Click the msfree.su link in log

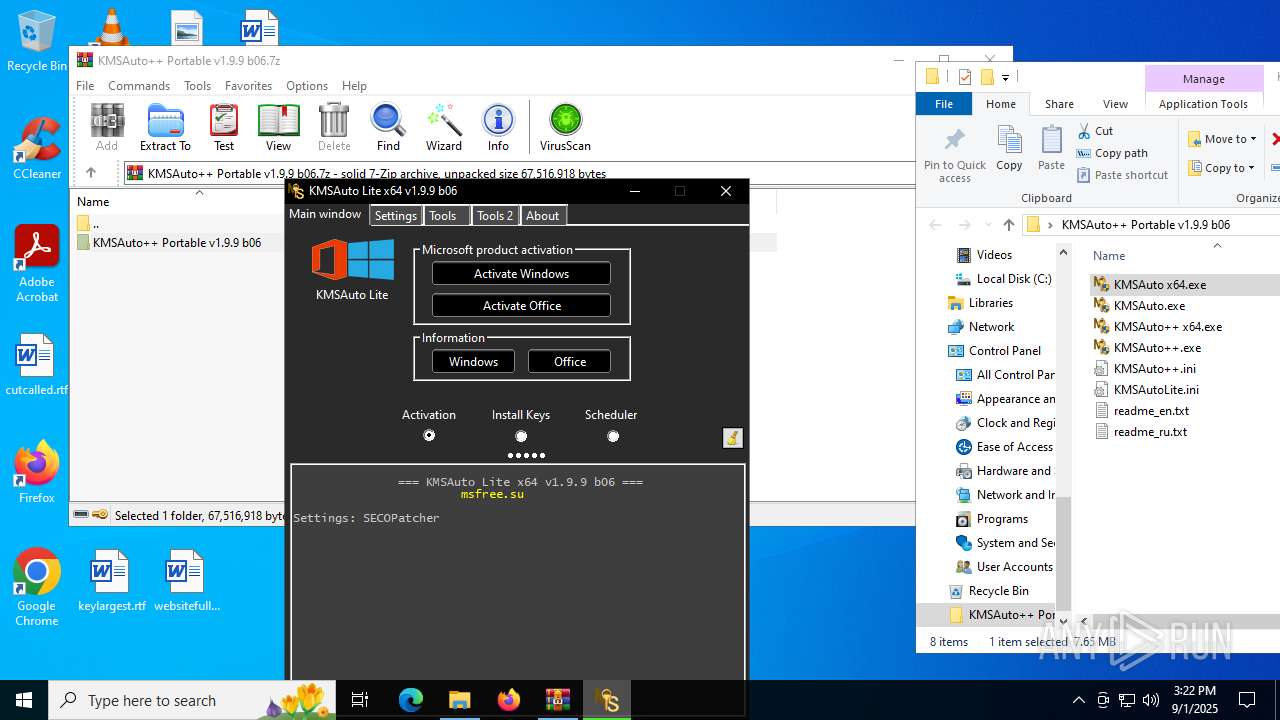click(492, 494)
